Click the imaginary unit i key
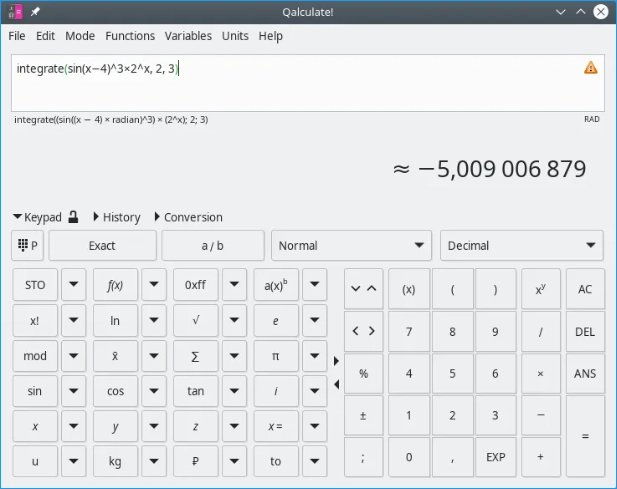Viewport: 617px width, 489px height. 276,391
